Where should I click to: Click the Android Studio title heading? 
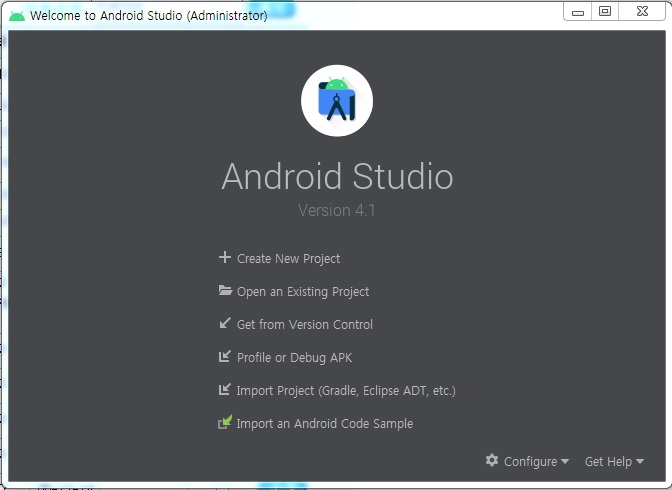[337, 176]
